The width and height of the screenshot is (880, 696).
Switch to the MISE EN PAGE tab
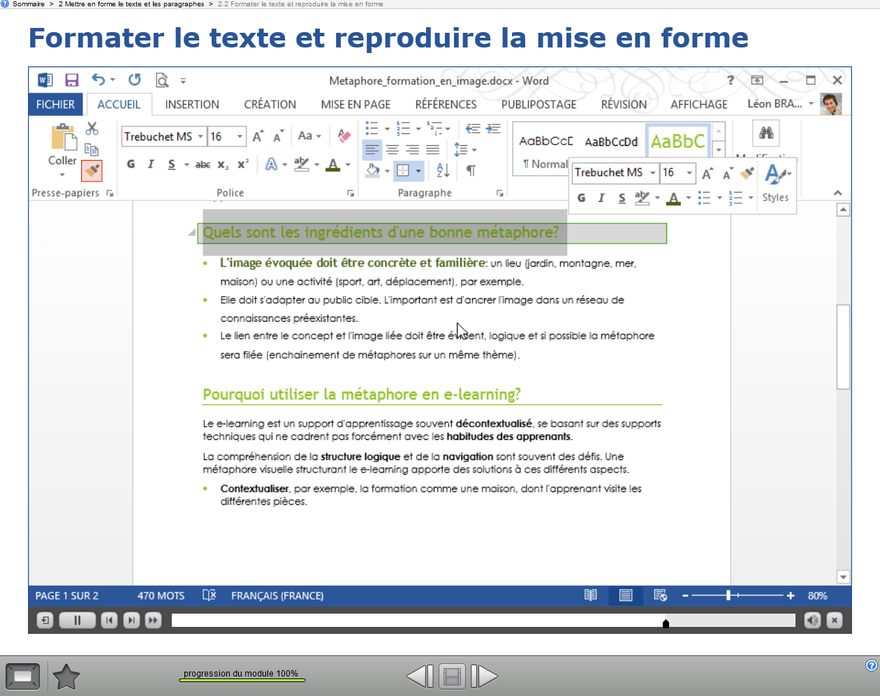pos(355,104)
